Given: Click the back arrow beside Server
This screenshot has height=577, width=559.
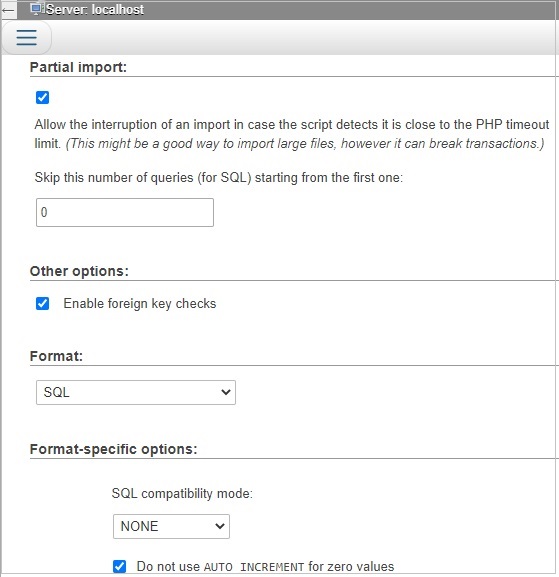Looking at the screenshot, I should [8, 10].
